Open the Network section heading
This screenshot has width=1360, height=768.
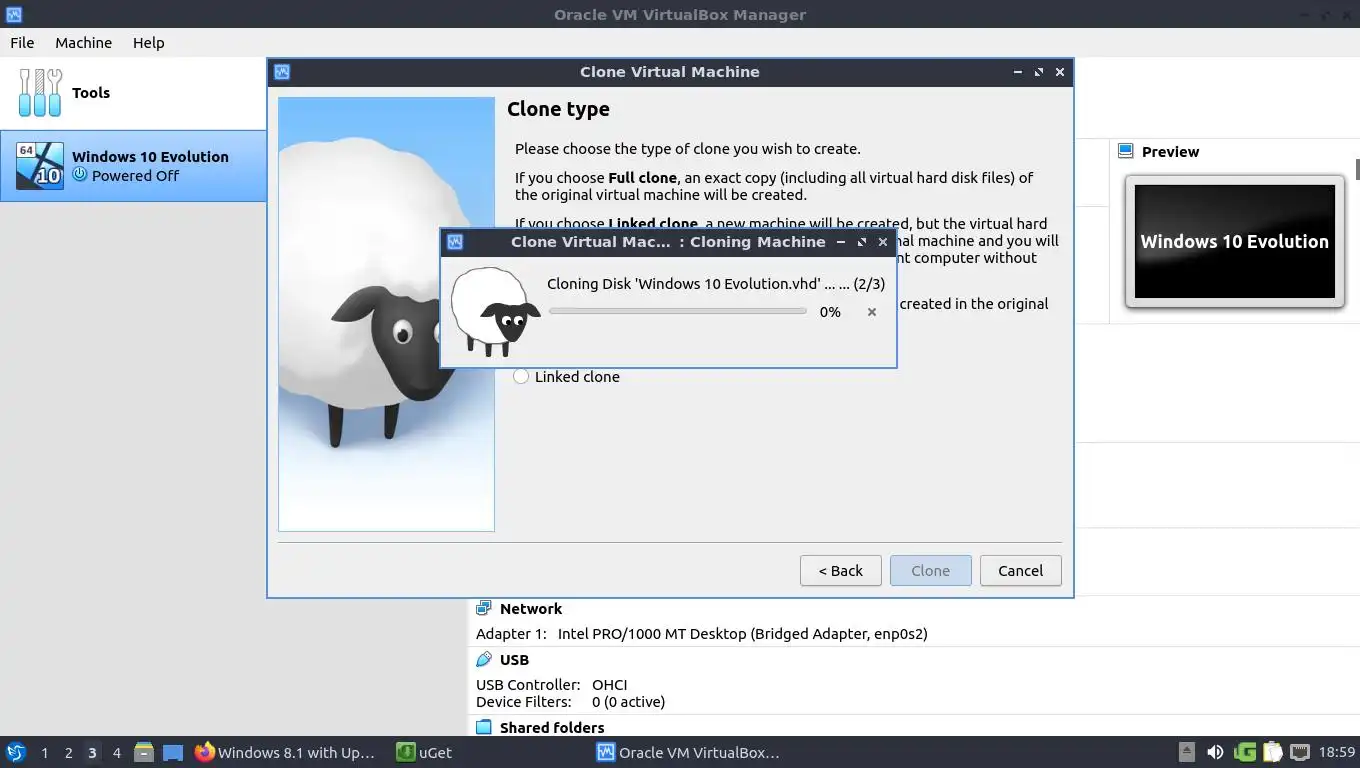tap(531, 609)
